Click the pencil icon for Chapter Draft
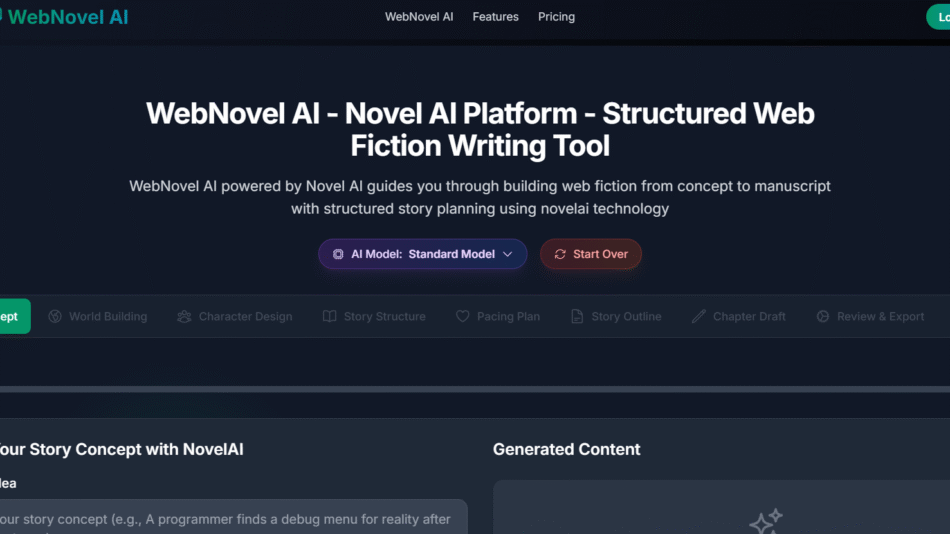 coord(698,316)
